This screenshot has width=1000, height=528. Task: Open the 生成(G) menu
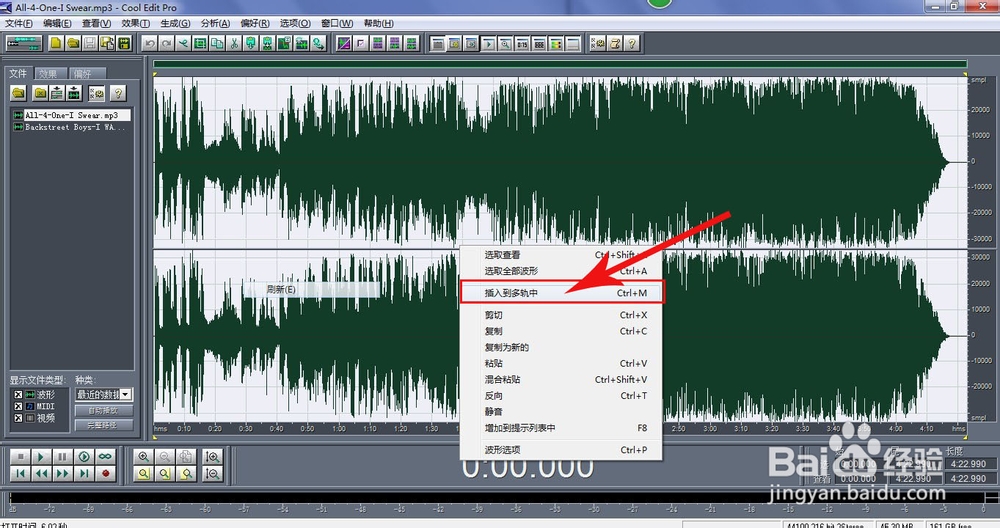click(175, 23)
